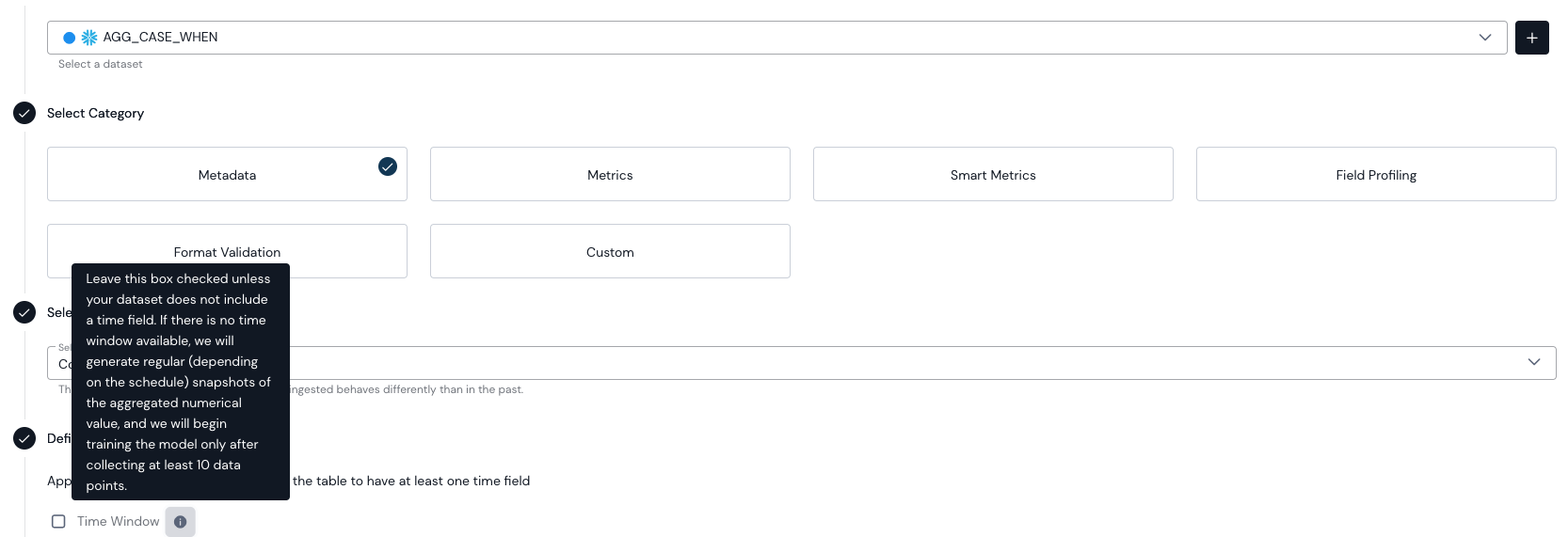
Task: Select the Metadata category
Action: pos(227,174)
